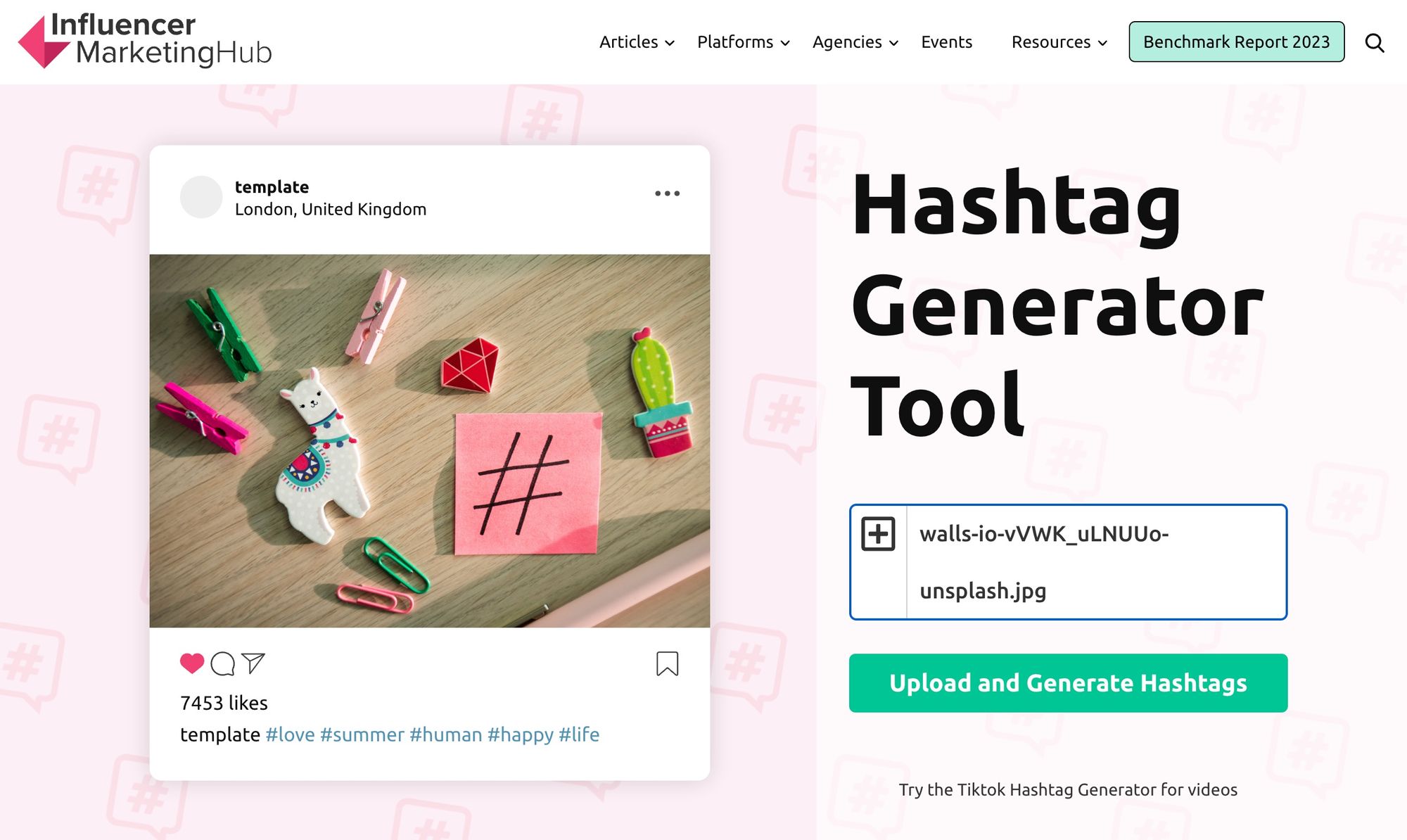
Task: Open the three-dot menu on the template post
Action: pyautogui.click(x=667, y=193)
